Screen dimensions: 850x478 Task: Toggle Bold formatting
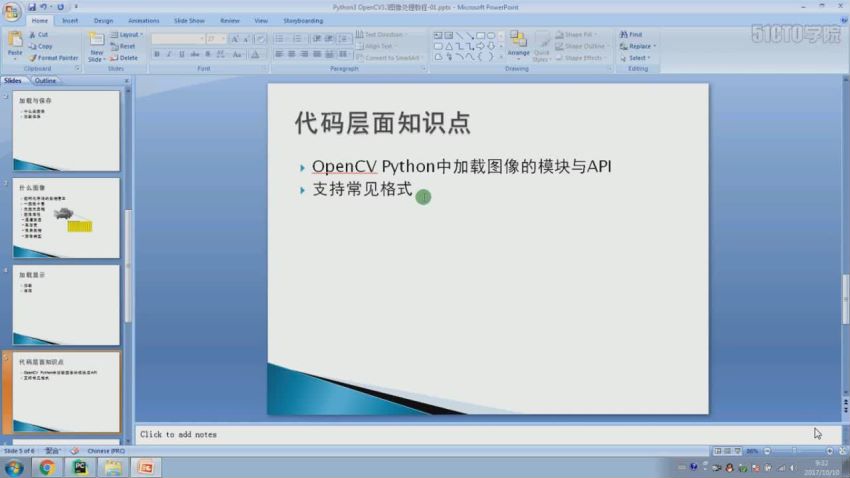[157, 54]
